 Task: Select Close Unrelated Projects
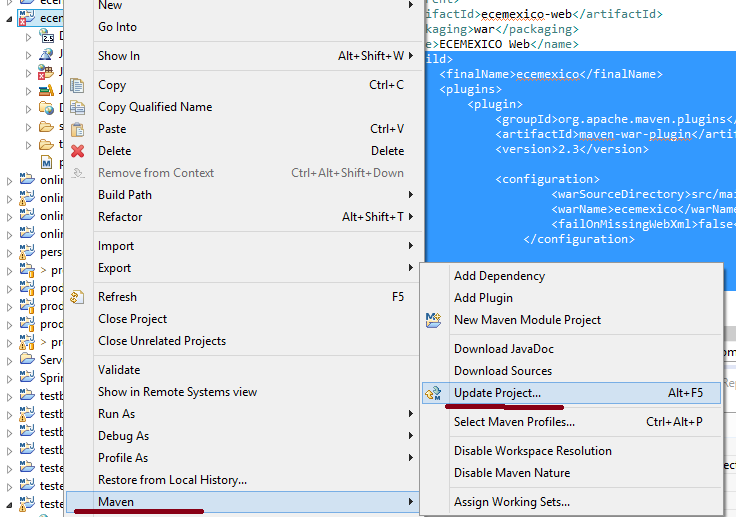(162, 341)
